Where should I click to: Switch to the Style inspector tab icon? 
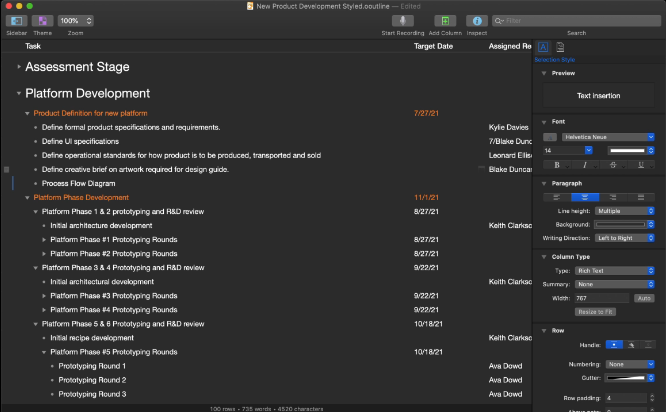pos(543,47)
